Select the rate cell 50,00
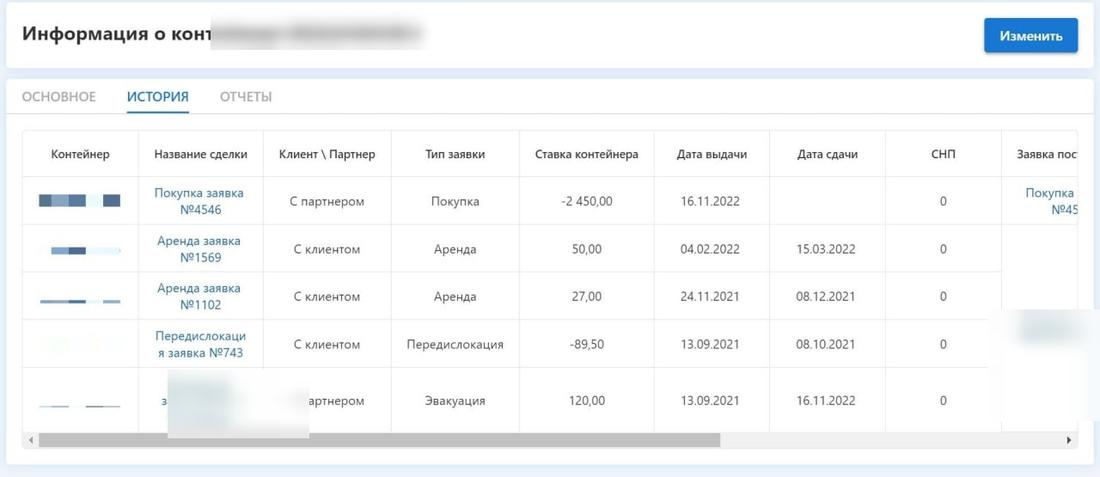The width and height of the screenshot is (1100, 477). click(x=586, y=249)
